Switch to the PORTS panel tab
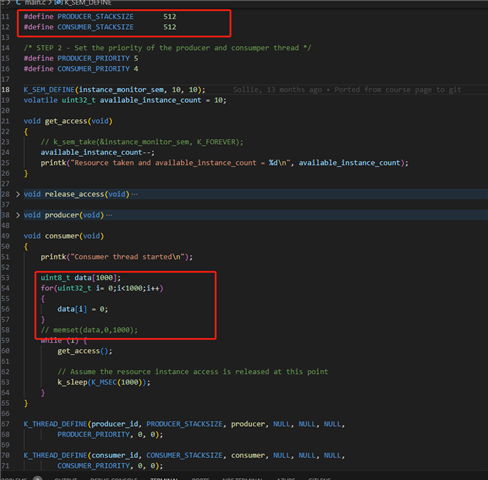Image resolution: width=488 pixels, height=480 pixels. (200, 479)
